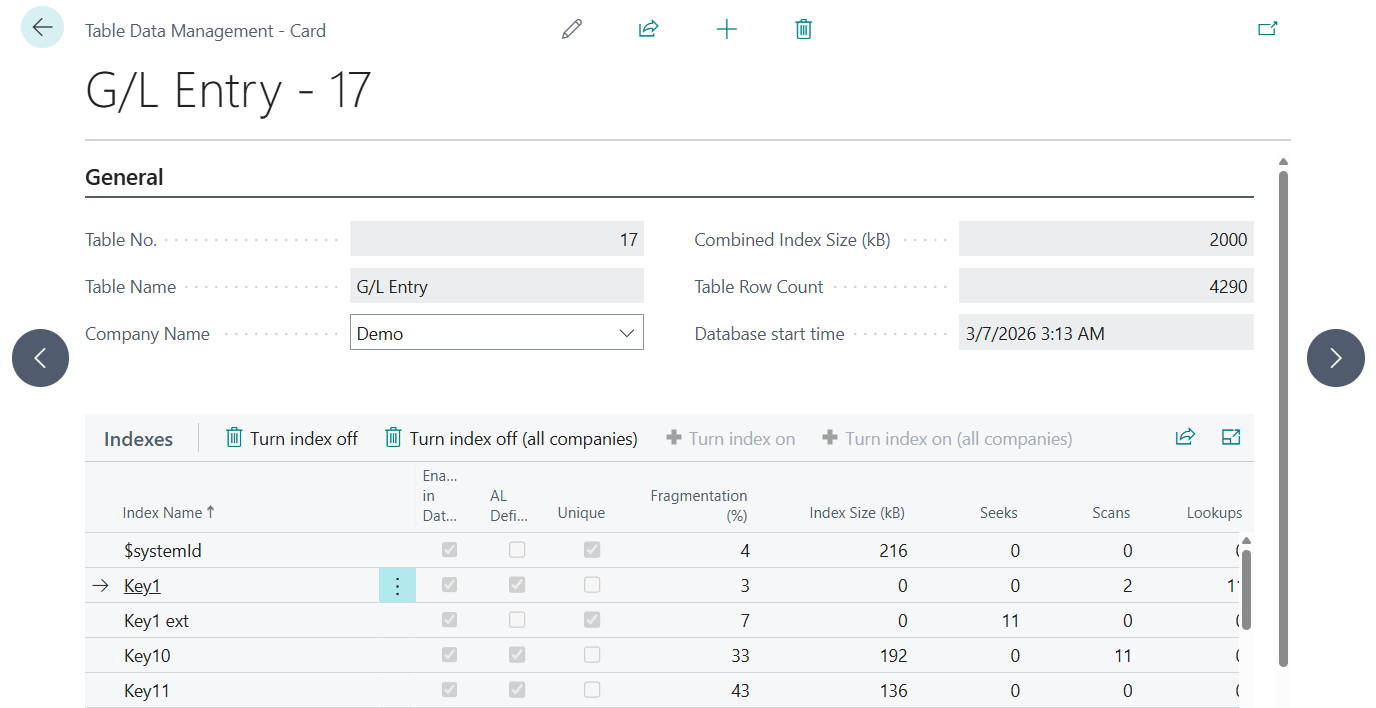This screenshot has height=708, width=1376.
Task: Open the three-dot menu on the Key1 row
Action: (x=396, y=584)
